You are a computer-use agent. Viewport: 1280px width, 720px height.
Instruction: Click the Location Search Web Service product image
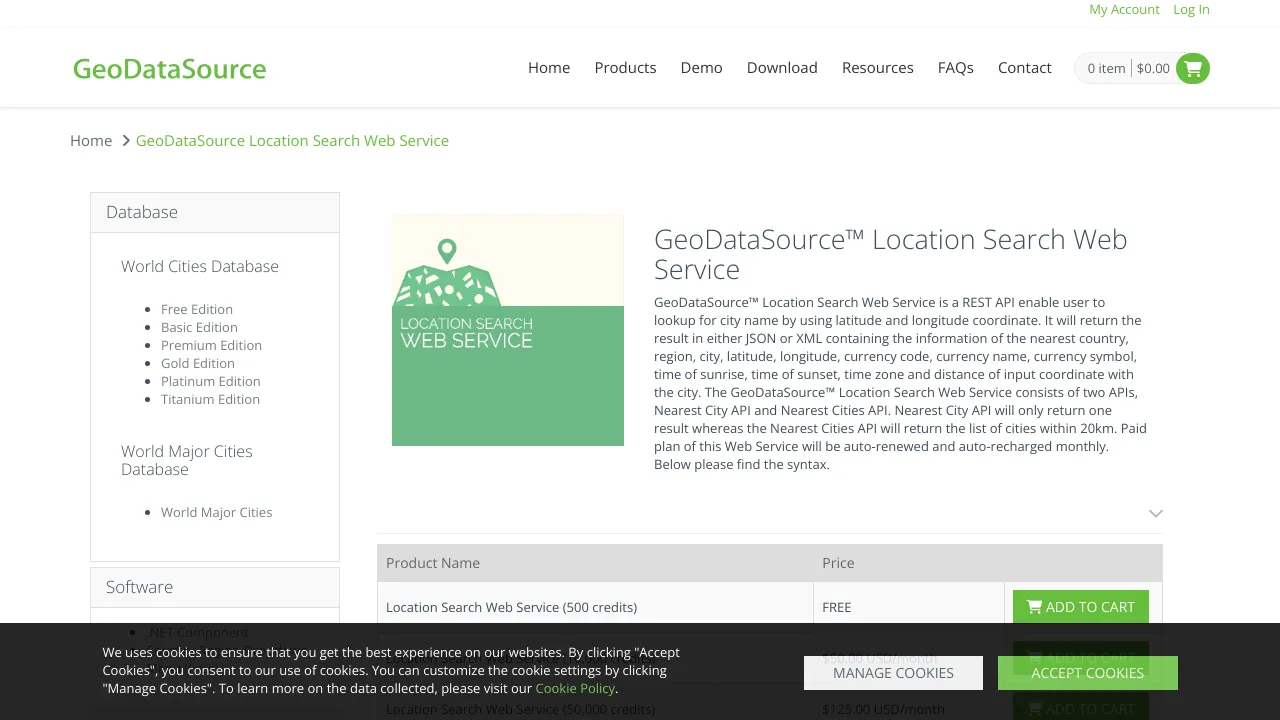pyautogui.click(x=508, y=330)
